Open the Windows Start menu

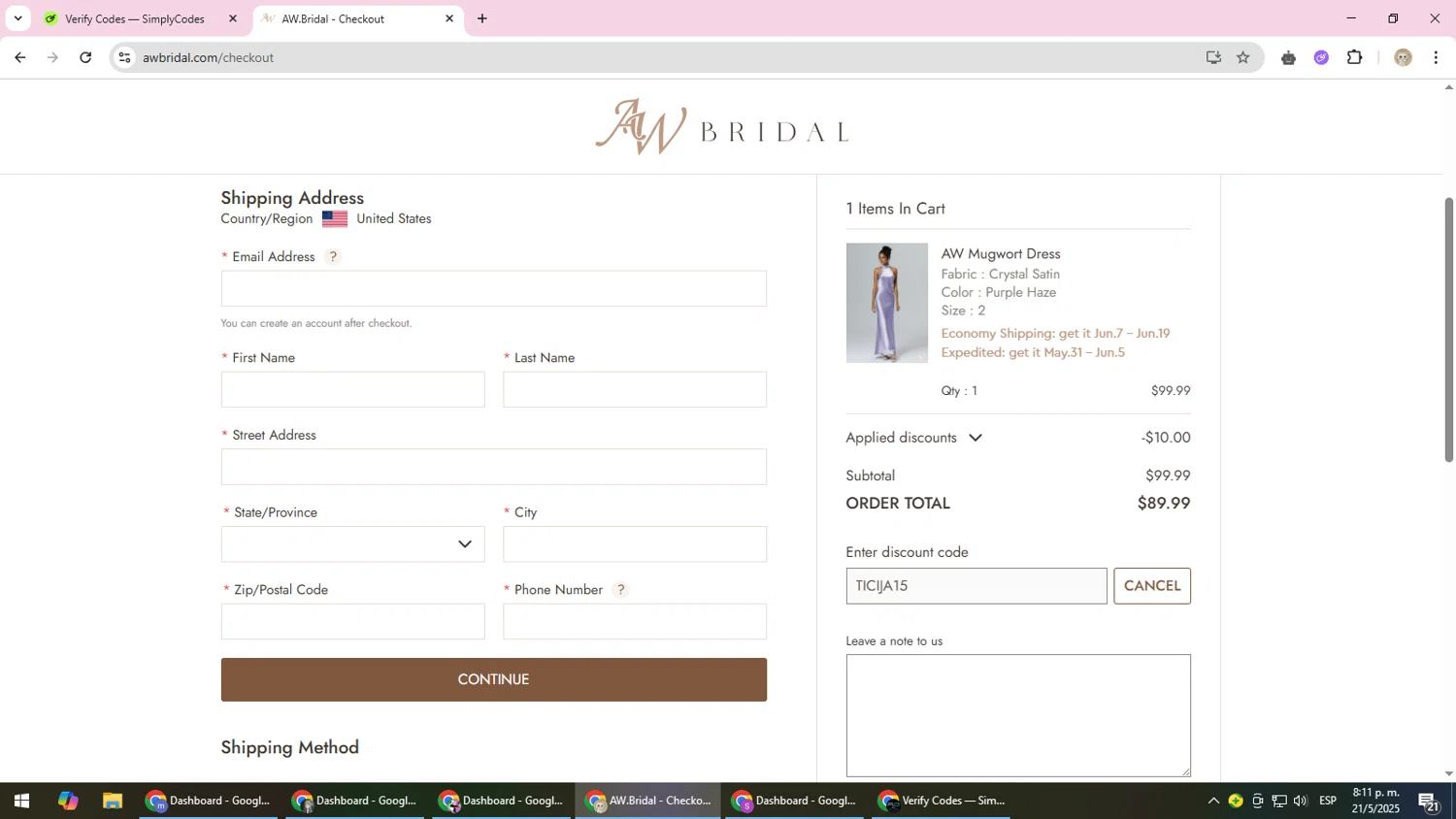click(21, 801)
